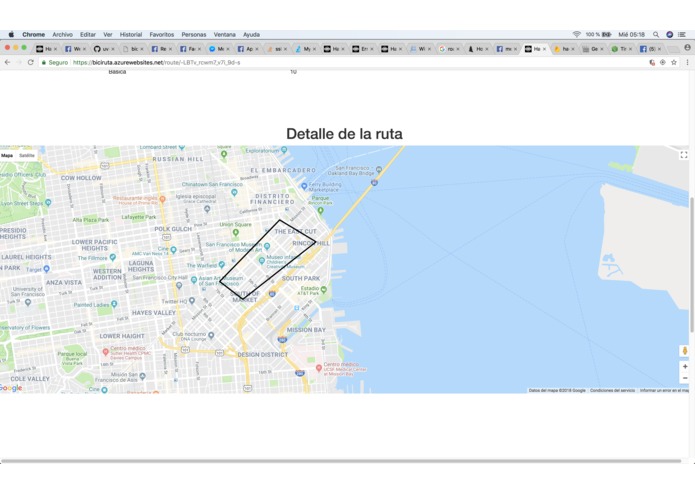Click the menu bar clock Mié 05:18
The image size is (695, 494).
tap(632, 35)
